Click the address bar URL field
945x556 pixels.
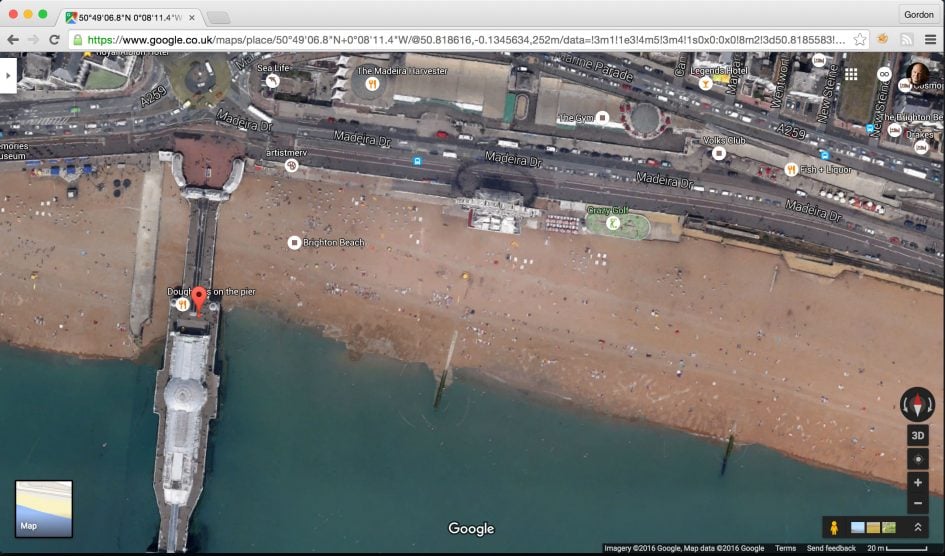[467, 40]
